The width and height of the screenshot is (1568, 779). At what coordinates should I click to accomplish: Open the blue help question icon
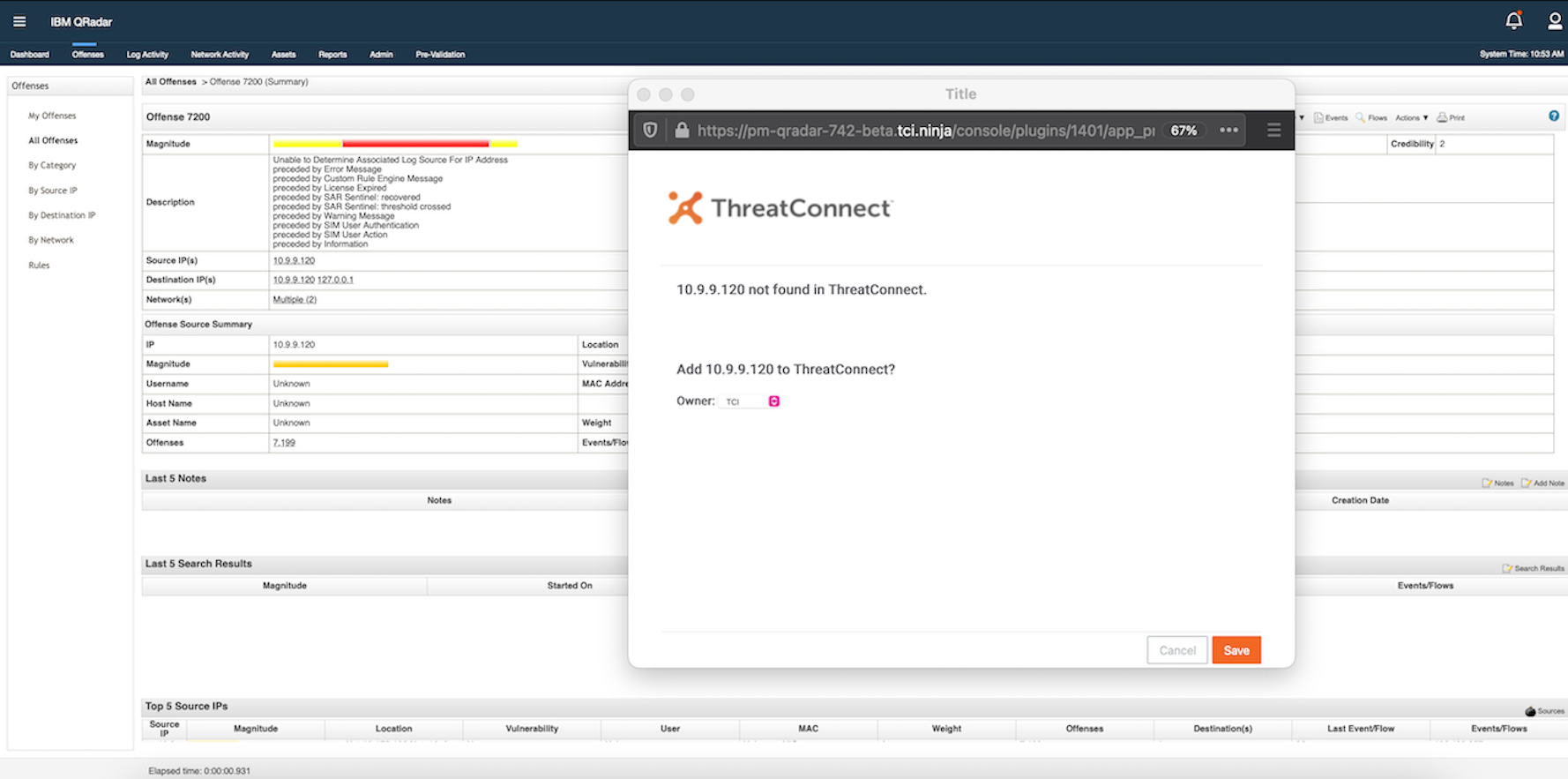(x=1554, y=116)
